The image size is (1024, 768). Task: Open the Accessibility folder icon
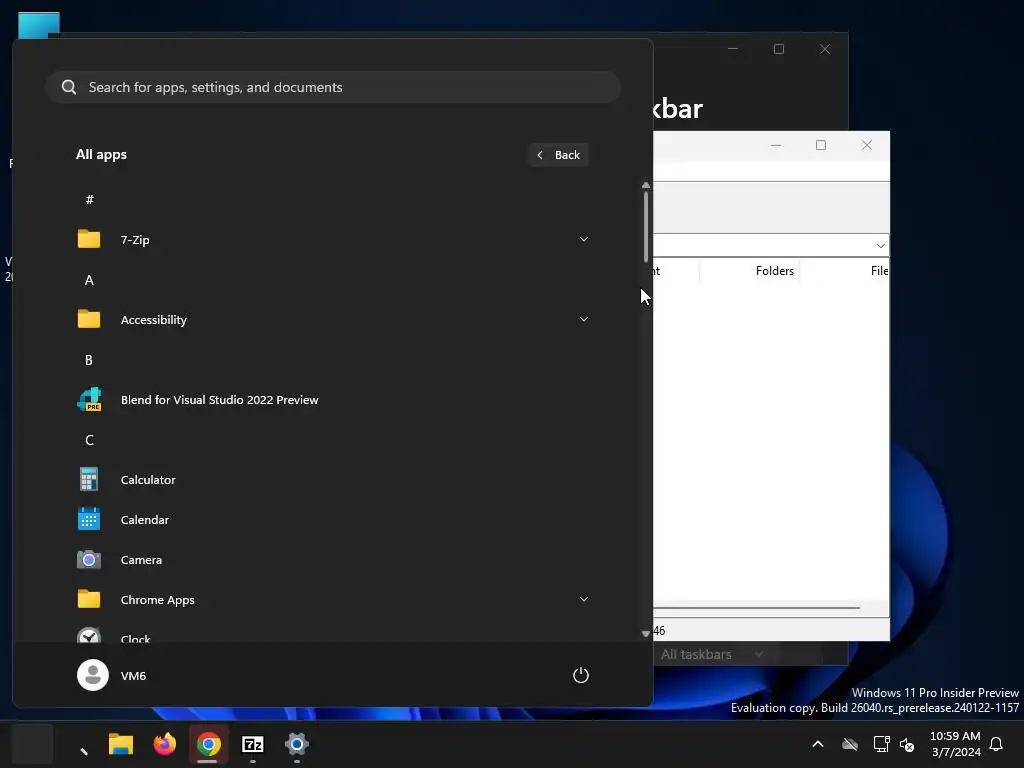coord(89,319)
